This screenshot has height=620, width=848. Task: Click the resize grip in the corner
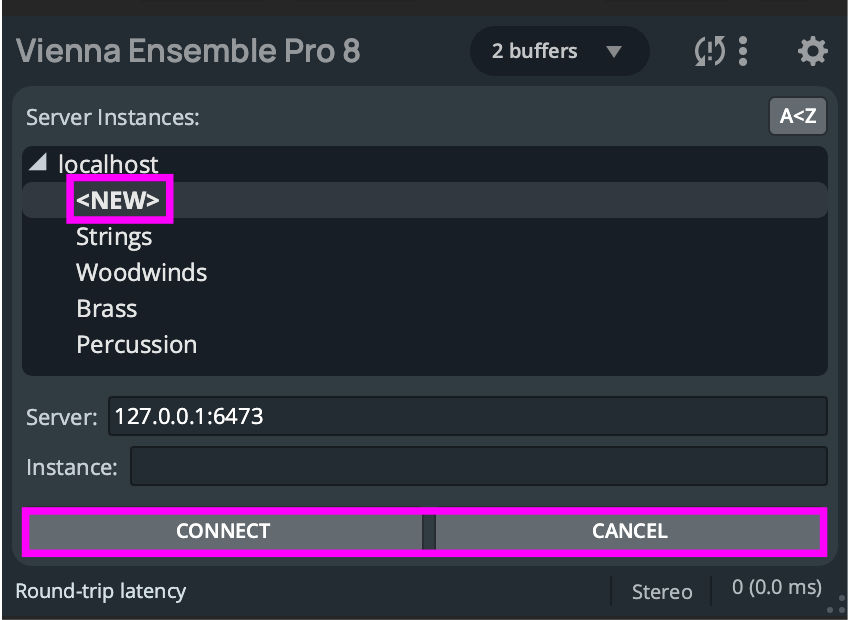836,607
